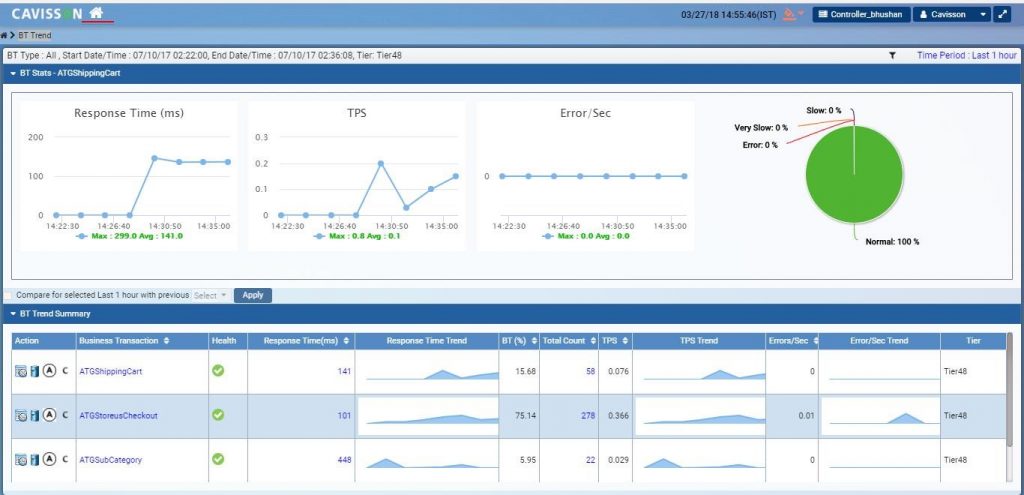Image resolution: width=1024 pixels, height=495 pixels.
Task: Click the 0.366 TPS cell
Action: (614, 415)
